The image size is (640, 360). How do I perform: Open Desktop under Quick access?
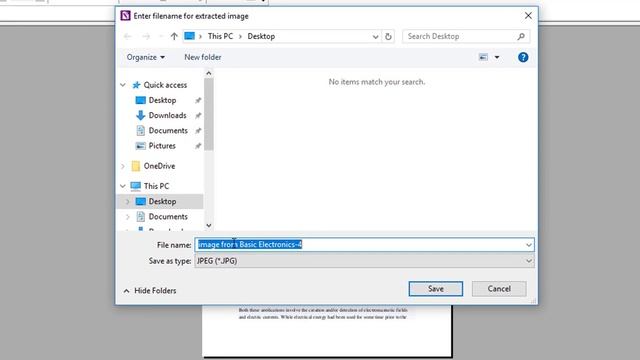click(x=162, y=100)
